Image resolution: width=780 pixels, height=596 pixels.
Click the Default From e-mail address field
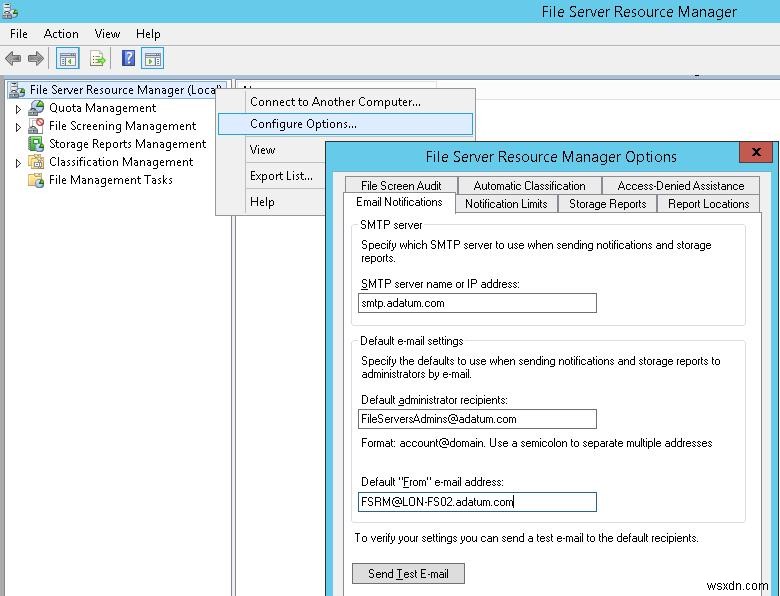point(477,502)
